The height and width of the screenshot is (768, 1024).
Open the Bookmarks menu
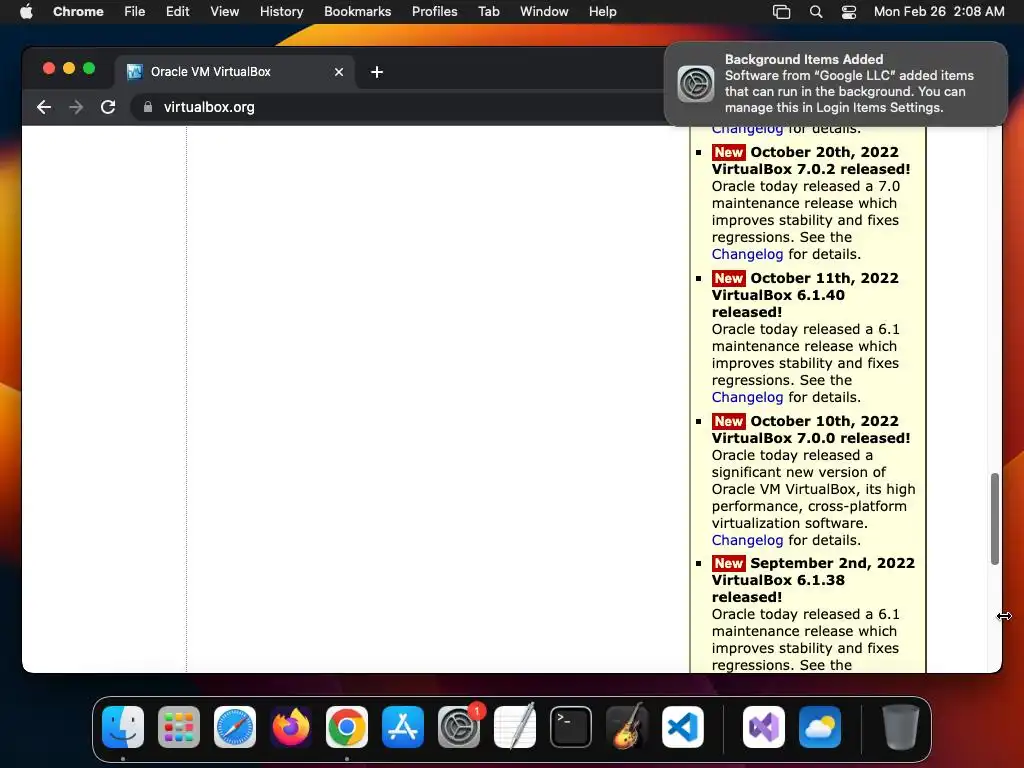click(357, 11)
